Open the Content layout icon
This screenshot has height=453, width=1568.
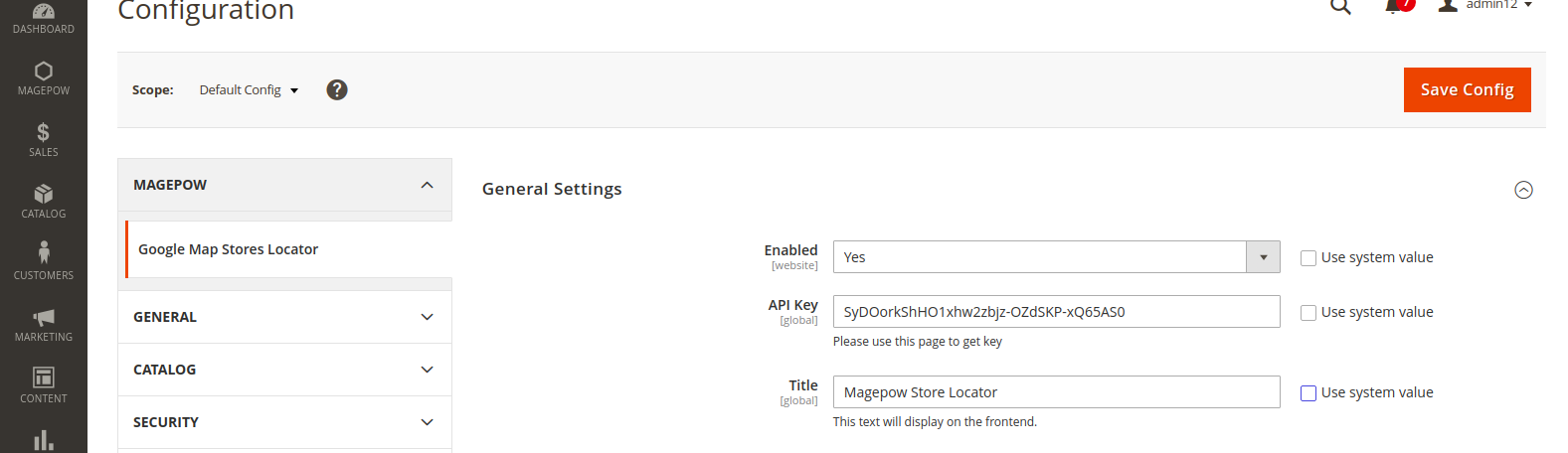coord(43,378)
